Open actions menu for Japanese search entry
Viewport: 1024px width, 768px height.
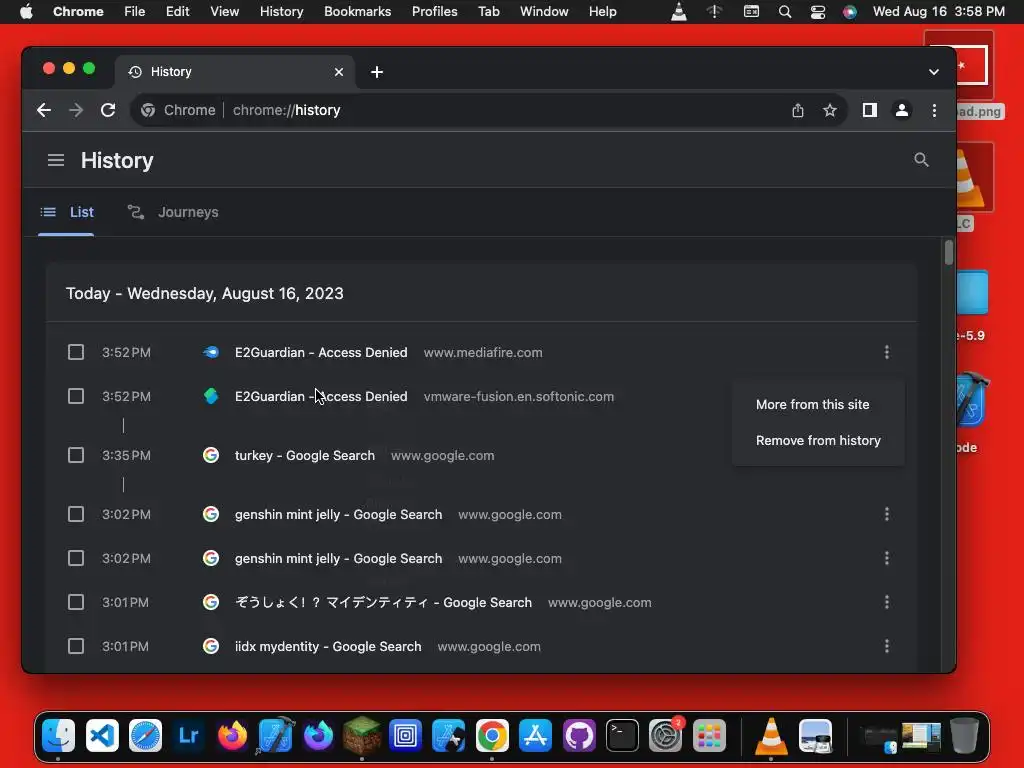(886, 602)
